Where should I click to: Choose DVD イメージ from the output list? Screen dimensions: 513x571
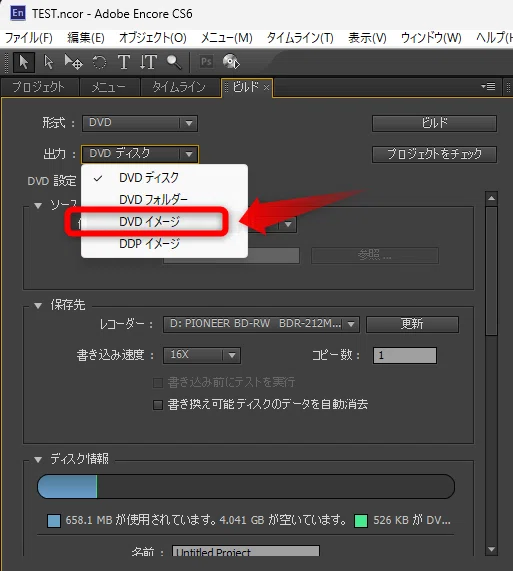click(165, 221)
